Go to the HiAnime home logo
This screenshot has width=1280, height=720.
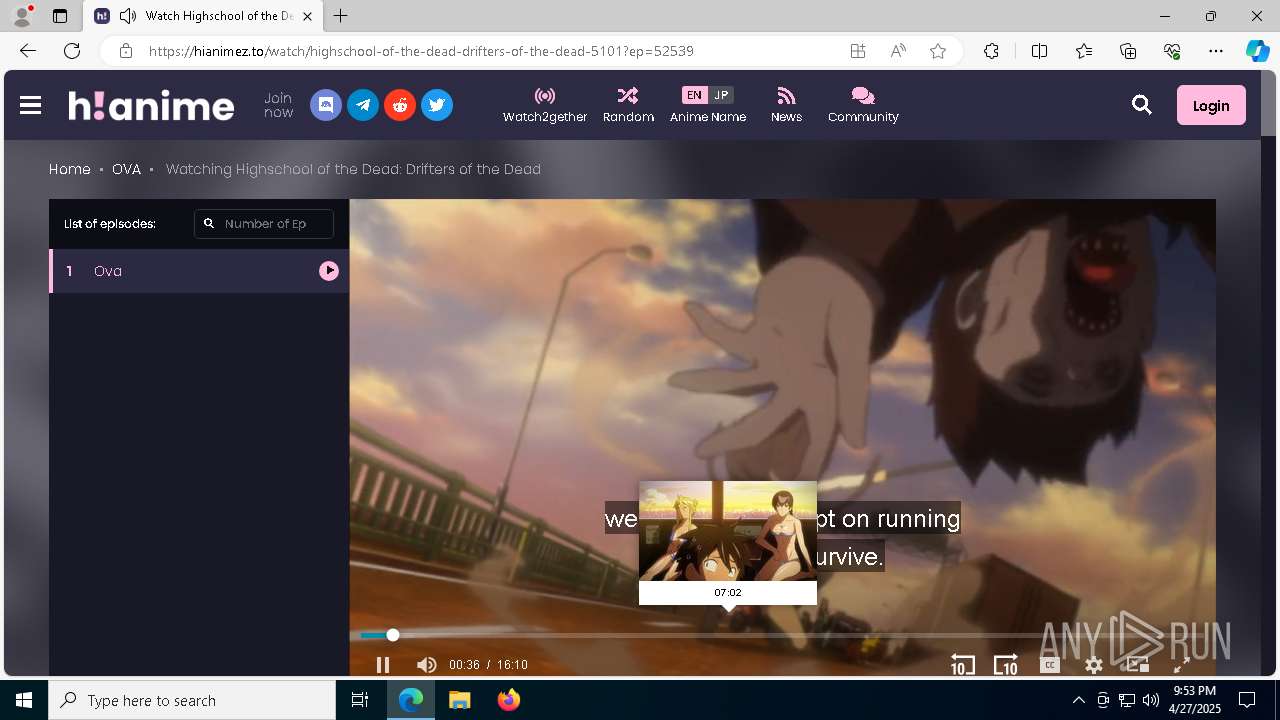click(x=151, y=105)
